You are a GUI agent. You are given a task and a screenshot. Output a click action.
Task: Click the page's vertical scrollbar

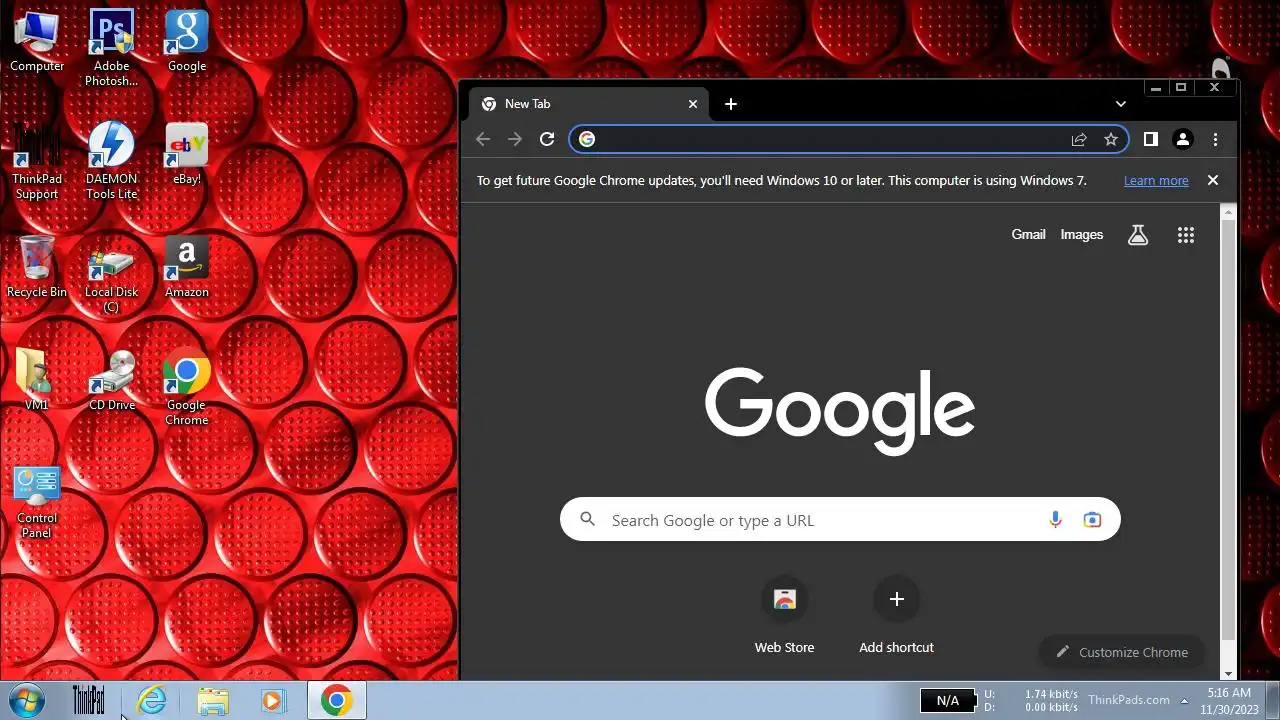(1229, 430)
